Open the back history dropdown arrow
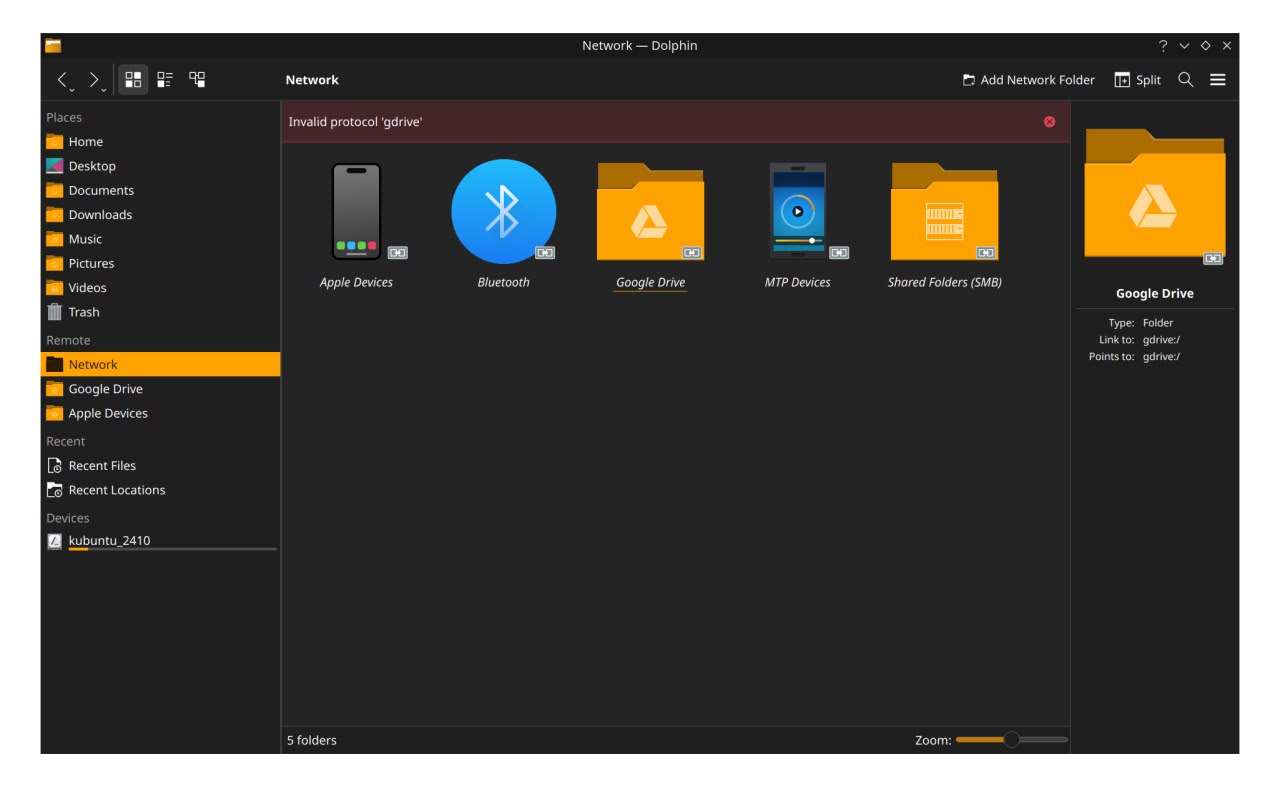The height and width of the screenshot is (802, 1280). 74,89
